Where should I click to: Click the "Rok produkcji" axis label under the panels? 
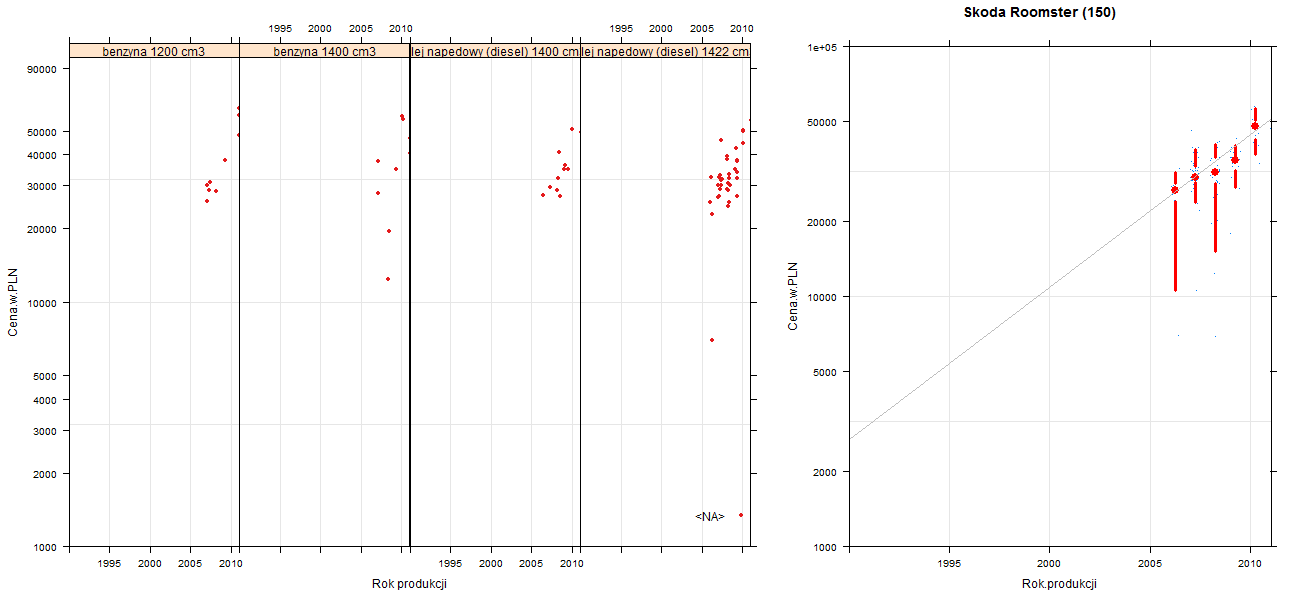click(409, 584)
